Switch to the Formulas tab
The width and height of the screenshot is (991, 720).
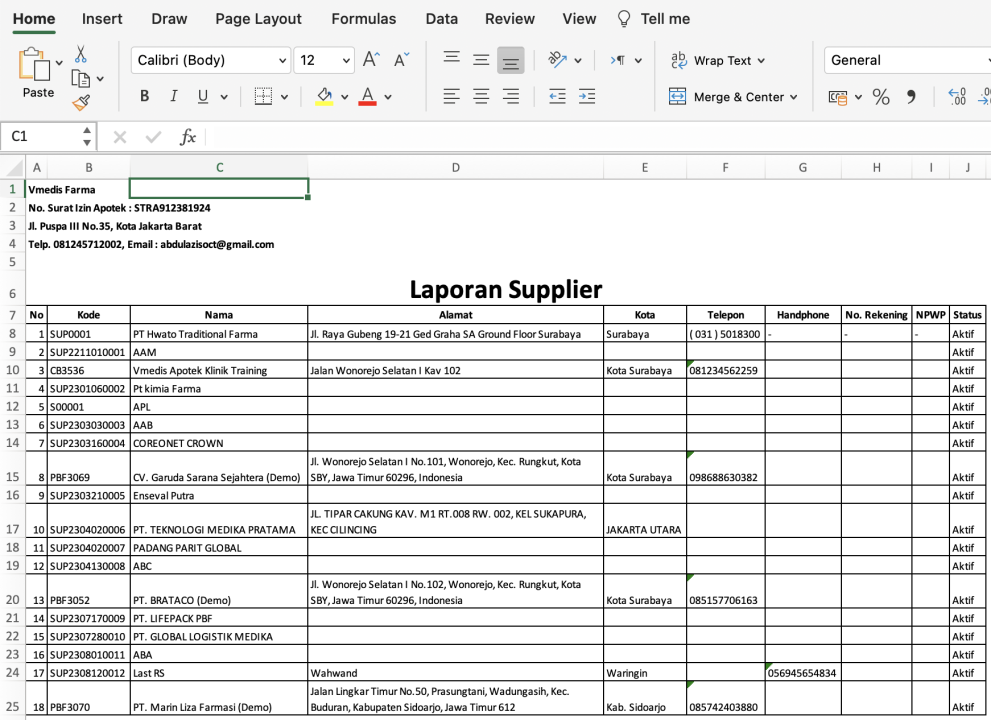363,19
